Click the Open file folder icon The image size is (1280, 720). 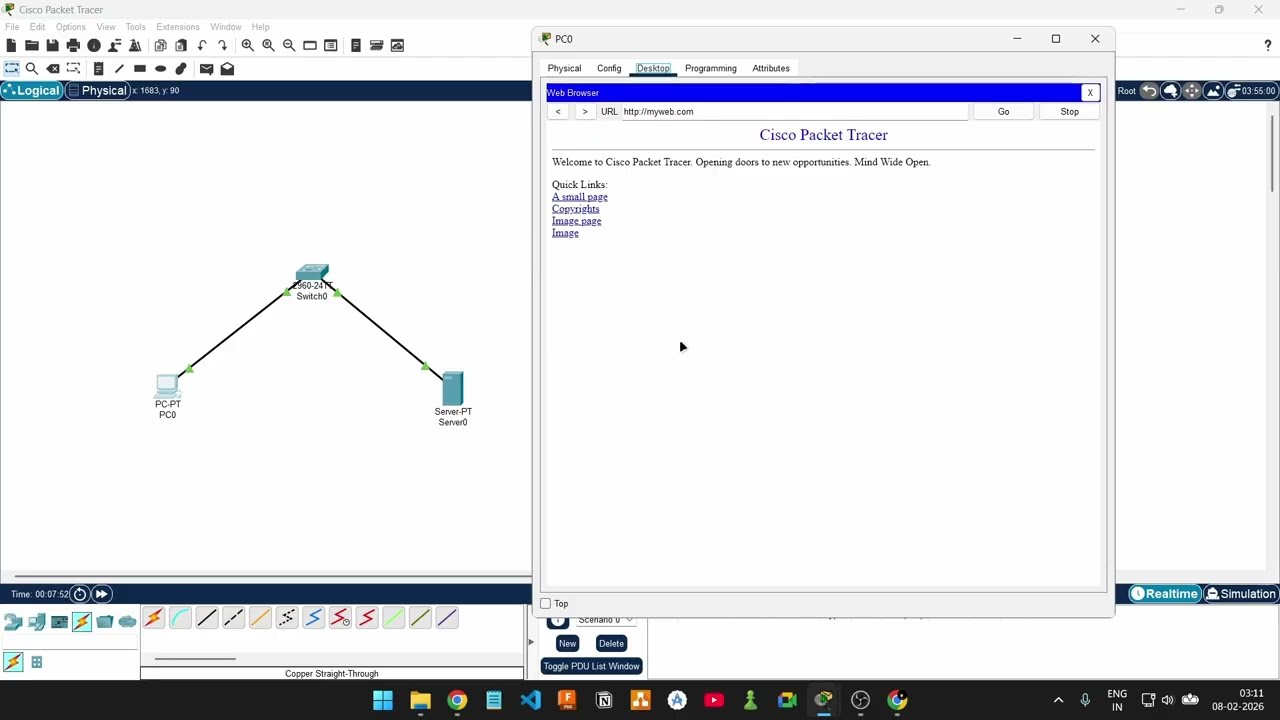pos(32,45)
